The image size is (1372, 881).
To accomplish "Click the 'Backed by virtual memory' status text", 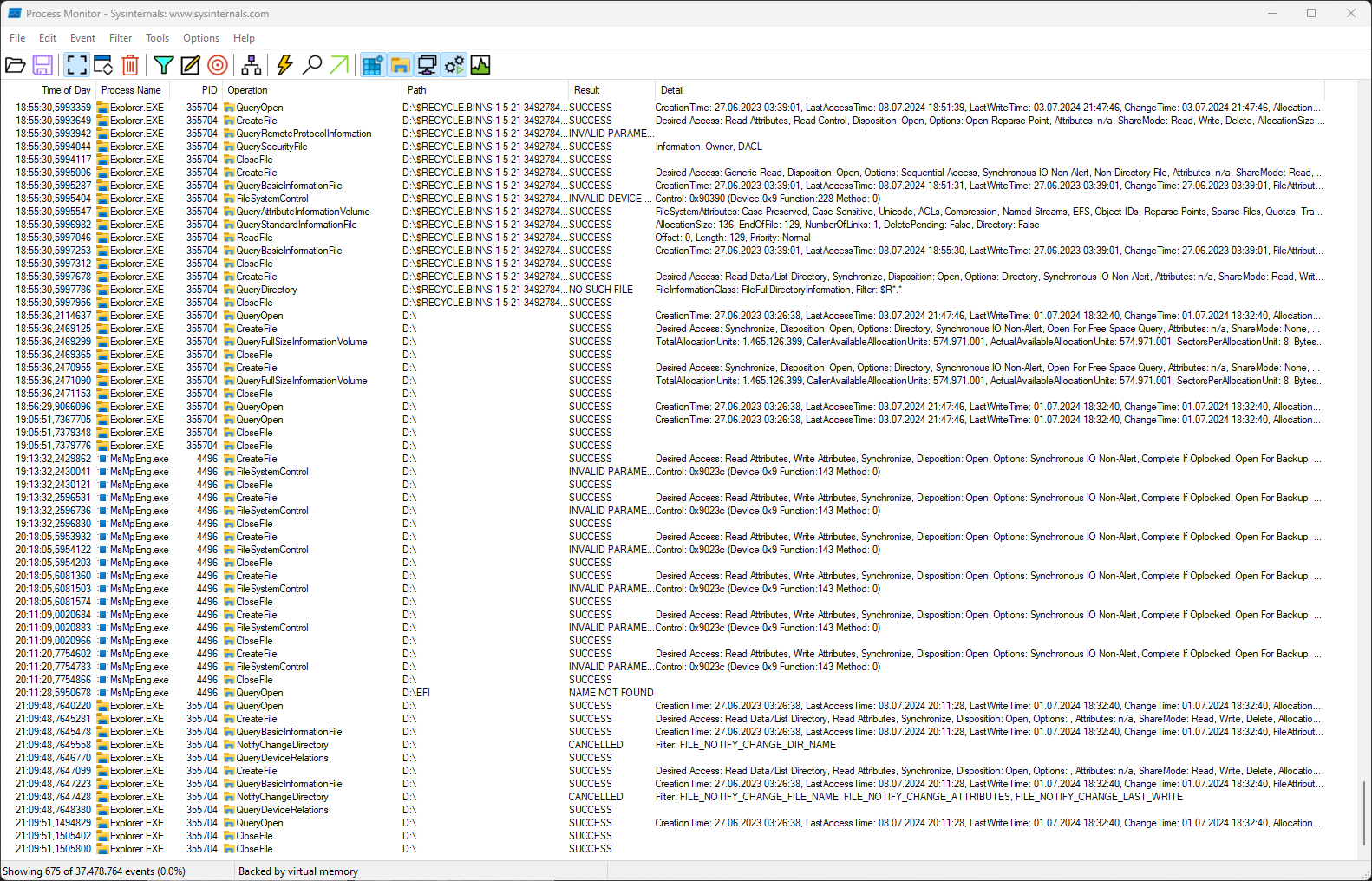I will click(x=298, y=871).
